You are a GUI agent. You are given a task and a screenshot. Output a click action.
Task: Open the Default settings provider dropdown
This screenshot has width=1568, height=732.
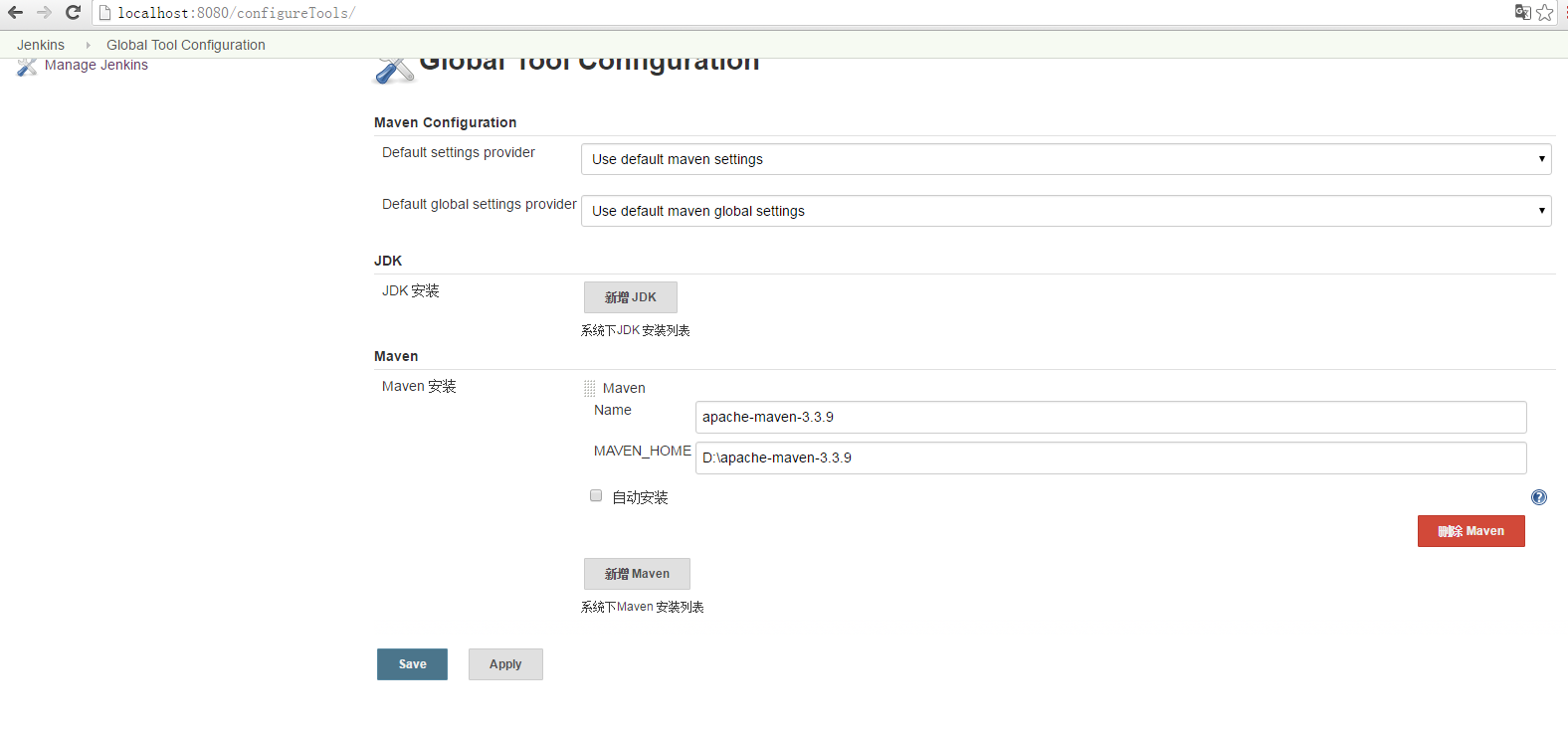(x=1067, y=159)
